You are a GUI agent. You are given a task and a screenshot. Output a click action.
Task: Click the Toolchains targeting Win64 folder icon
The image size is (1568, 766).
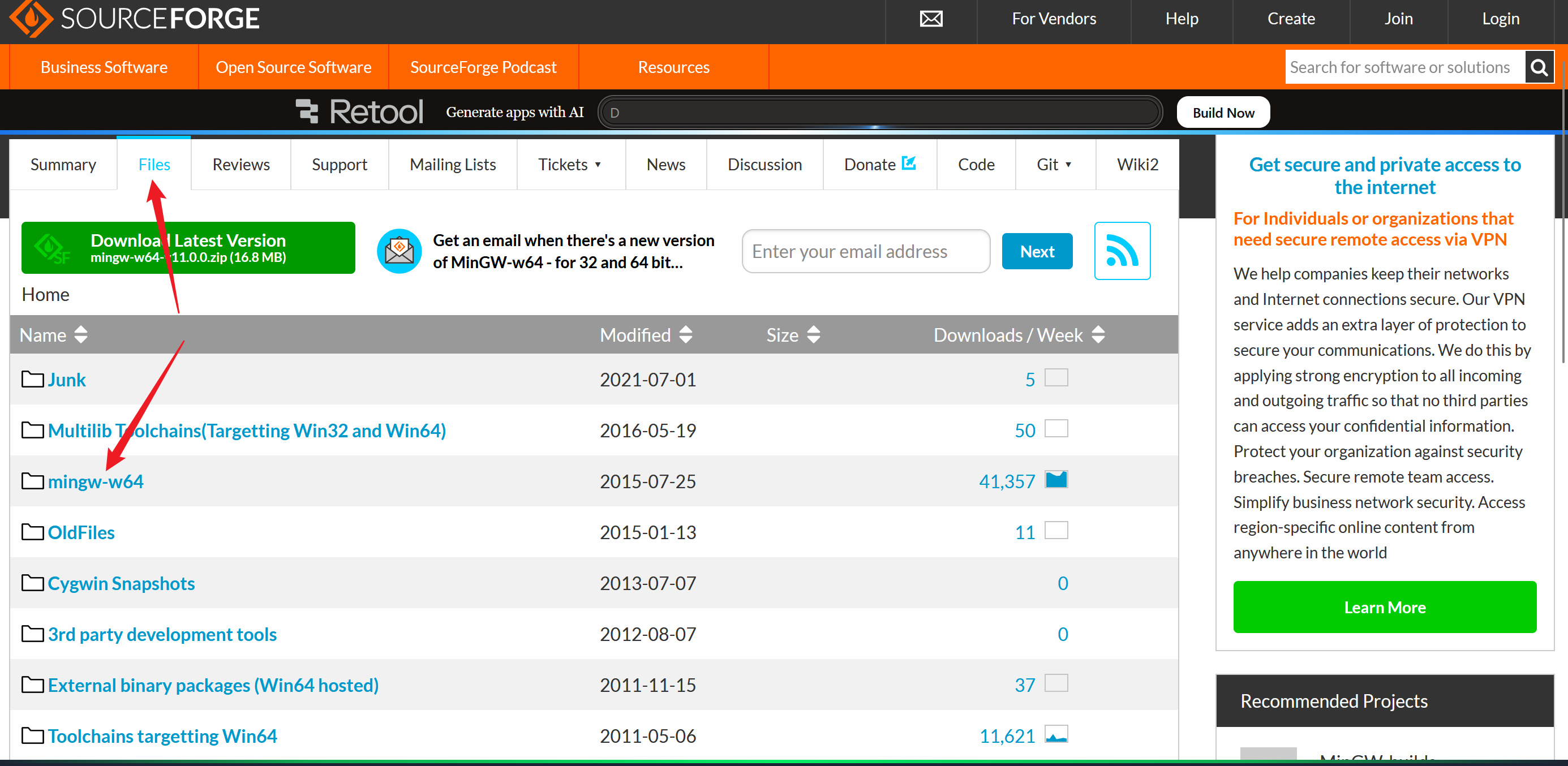[32, 735]
